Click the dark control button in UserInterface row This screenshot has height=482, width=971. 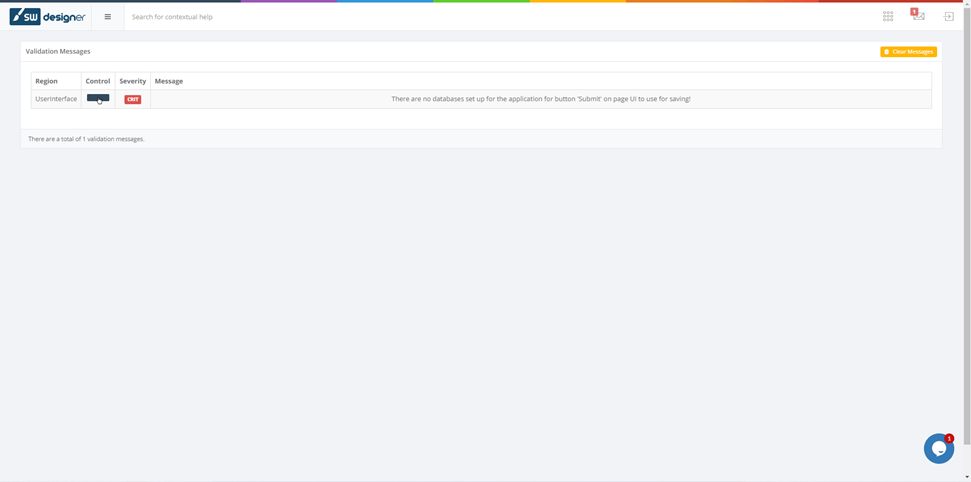tap(98, 98)
